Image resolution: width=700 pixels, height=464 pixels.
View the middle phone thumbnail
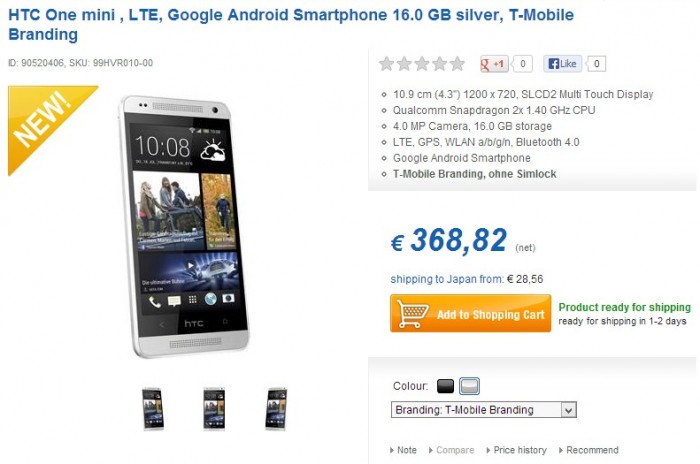click(214, 409)
